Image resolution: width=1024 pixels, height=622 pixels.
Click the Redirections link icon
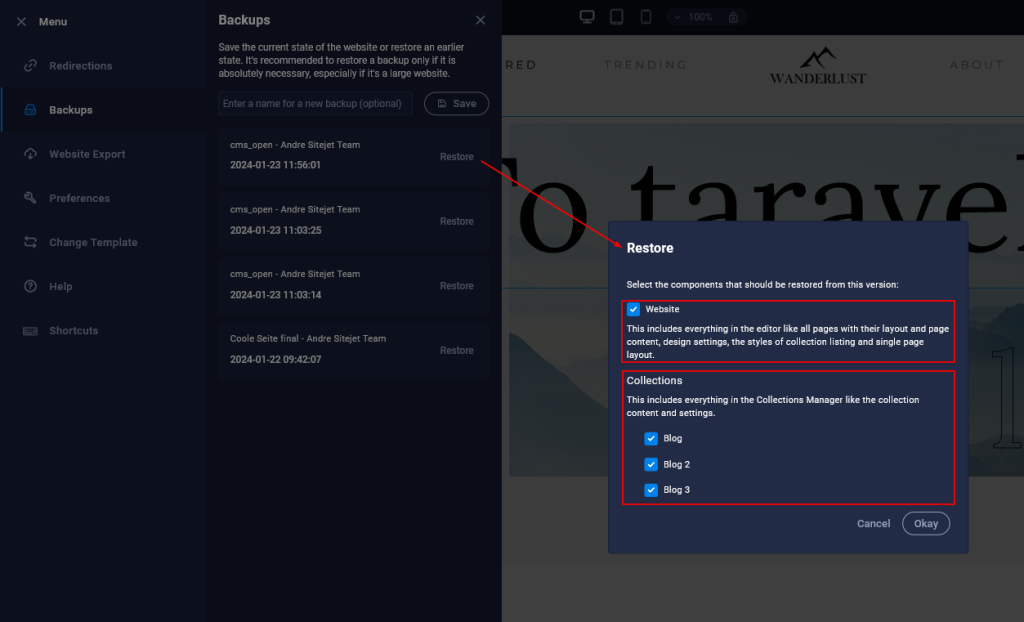point(30,65)
